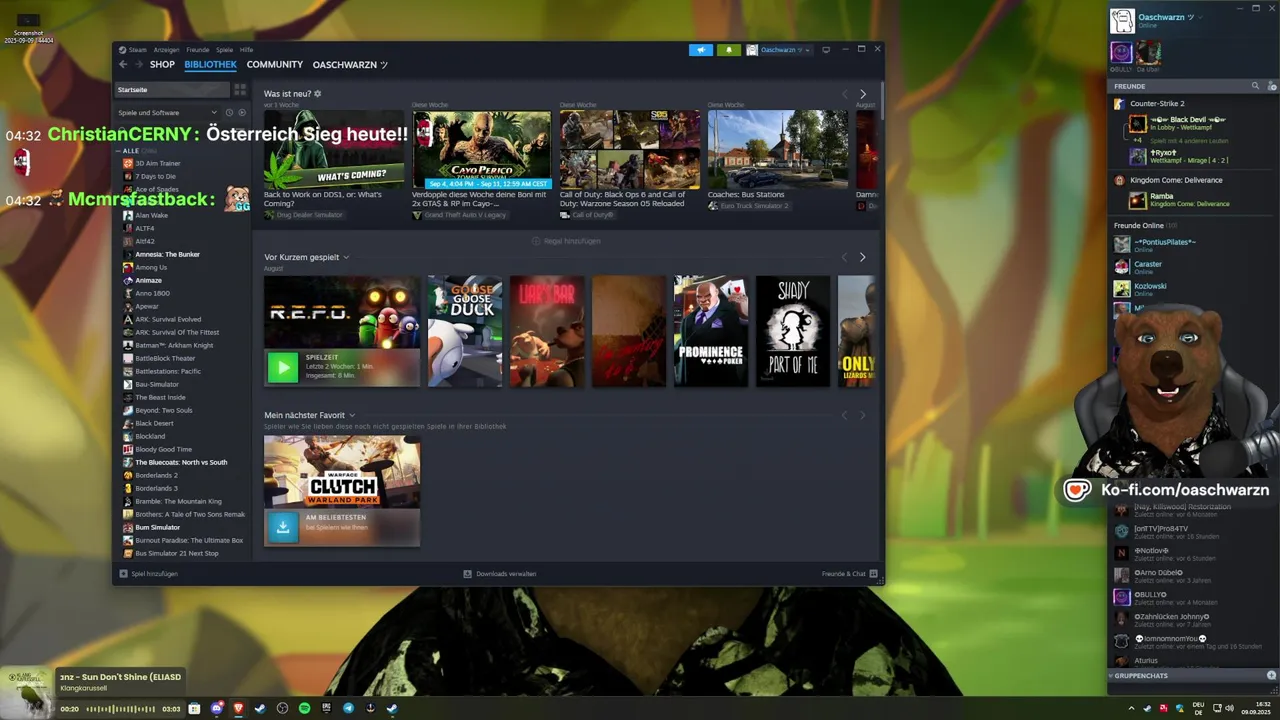Open the Prominence Poker game cover
Screen dimensions: 1280x720
(711, 331)
